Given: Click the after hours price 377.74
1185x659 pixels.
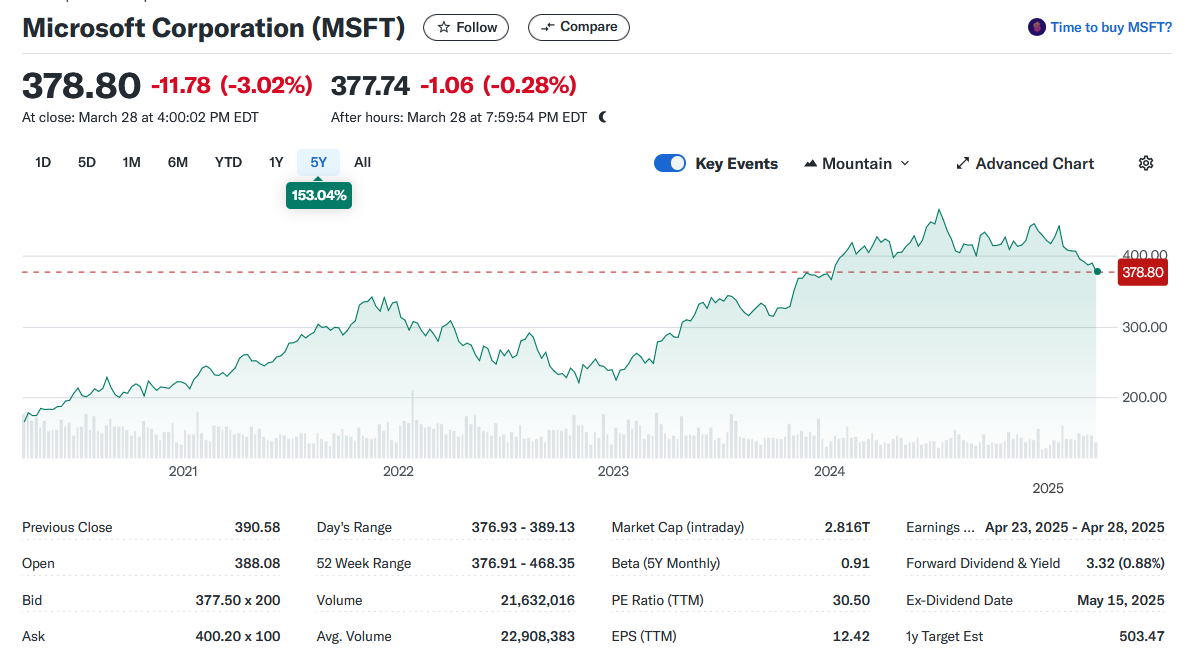Looking at the screenshot, I should point(370,86).
